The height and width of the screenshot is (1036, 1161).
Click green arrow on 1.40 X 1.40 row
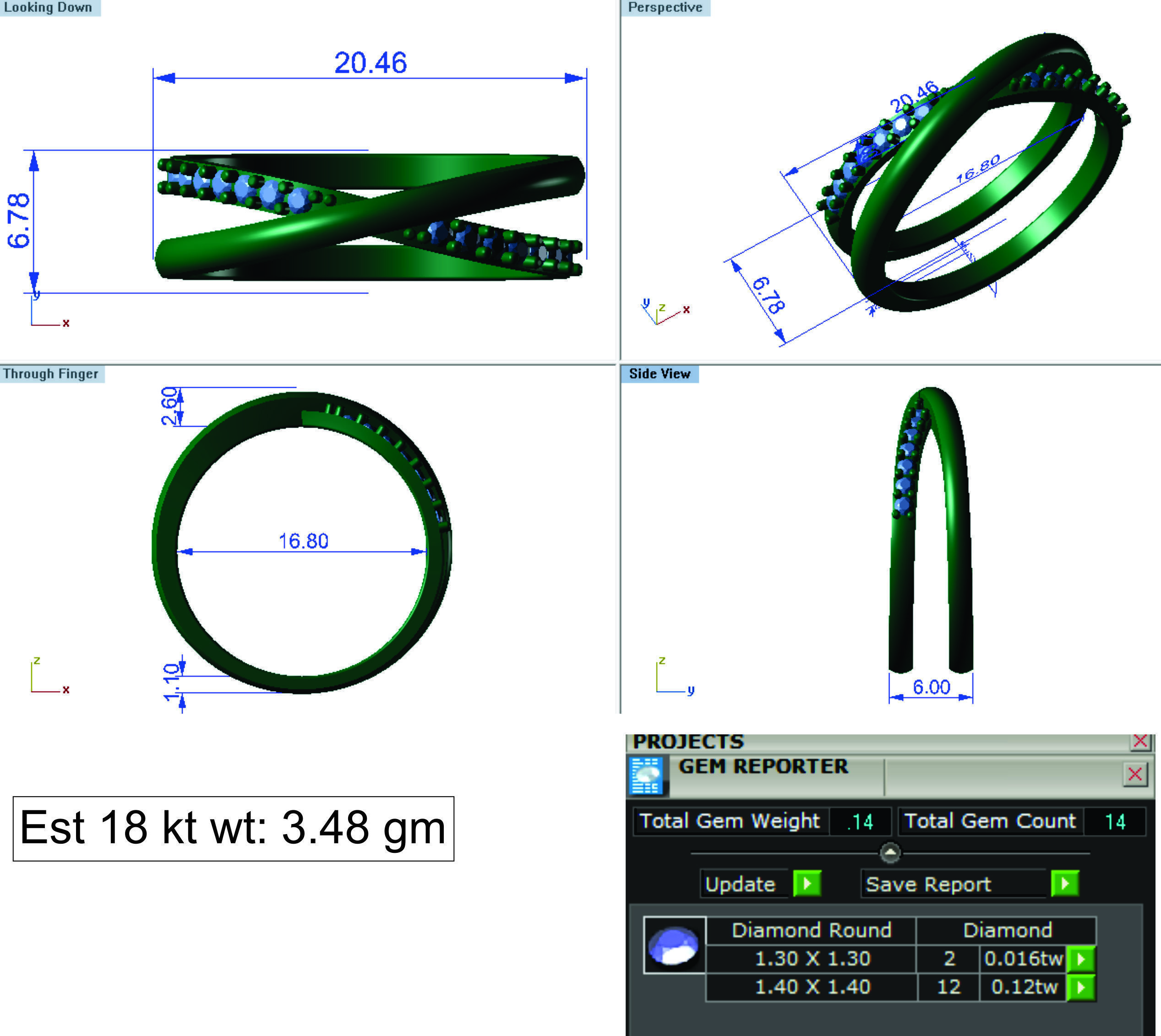[1081, 987]
